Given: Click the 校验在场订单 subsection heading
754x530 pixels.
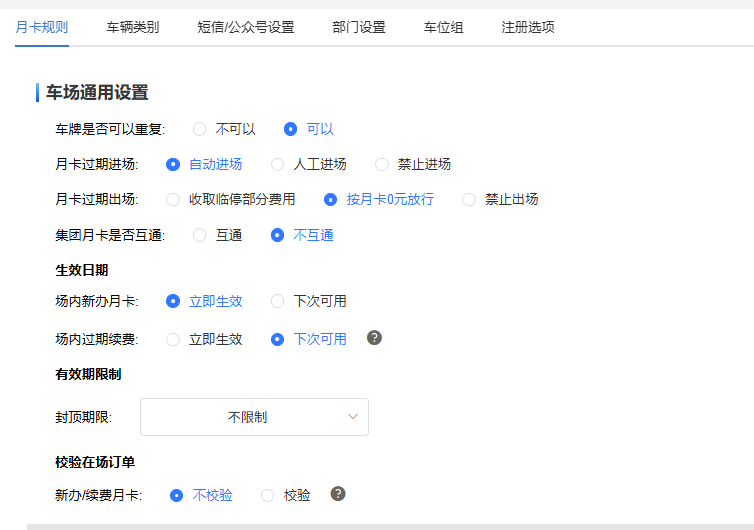Looking at the screenshot, I should (95, 462).
